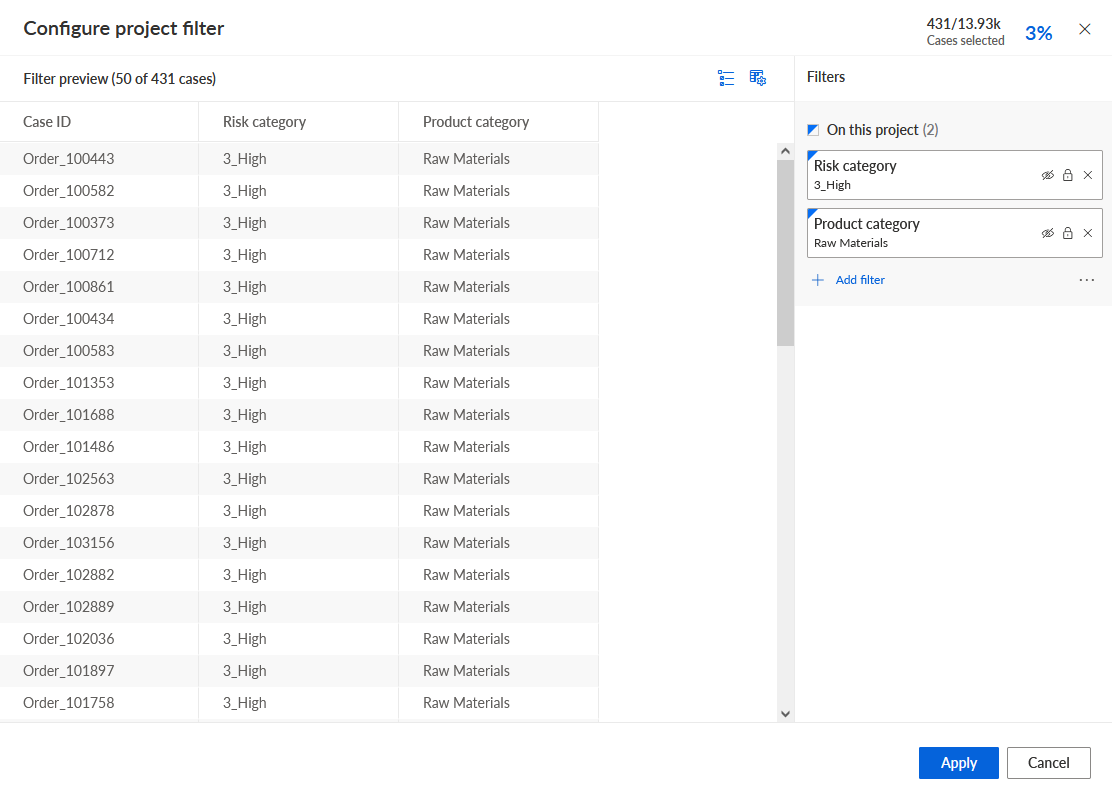Select row Order_100583

[x=299, y=351]
